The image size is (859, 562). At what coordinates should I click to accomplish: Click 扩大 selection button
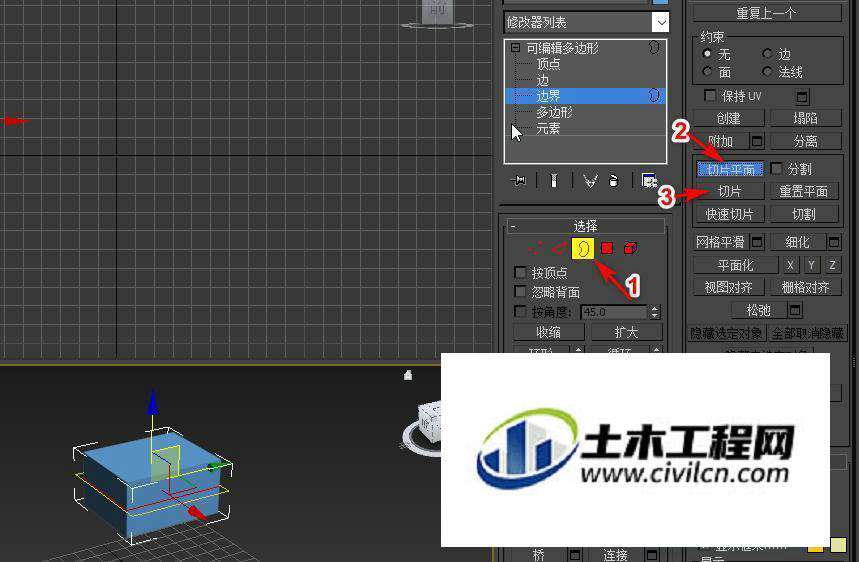click(626, 332)
